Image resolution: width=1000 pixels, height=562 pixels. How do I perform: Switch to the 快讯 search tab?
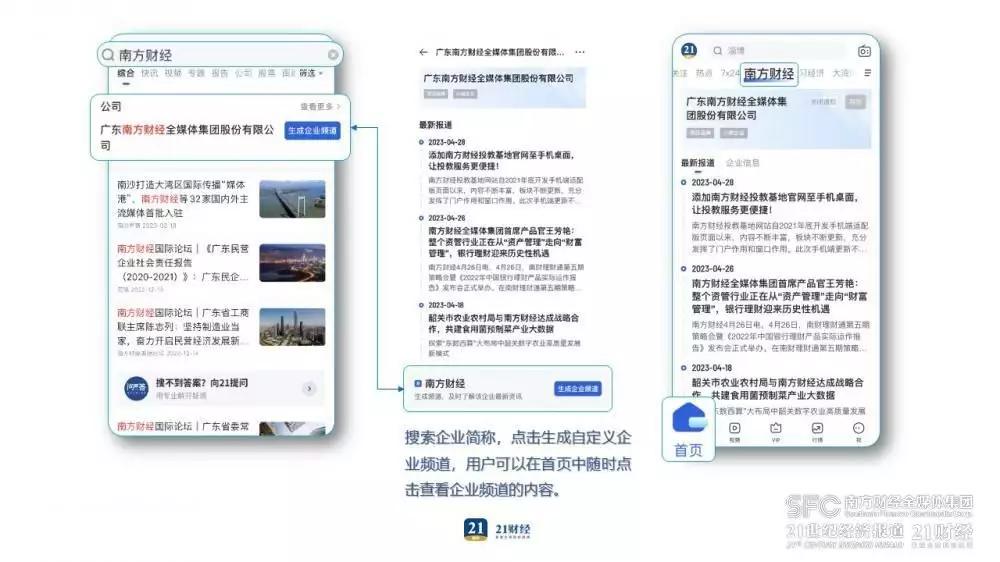(x=149, y=73)
